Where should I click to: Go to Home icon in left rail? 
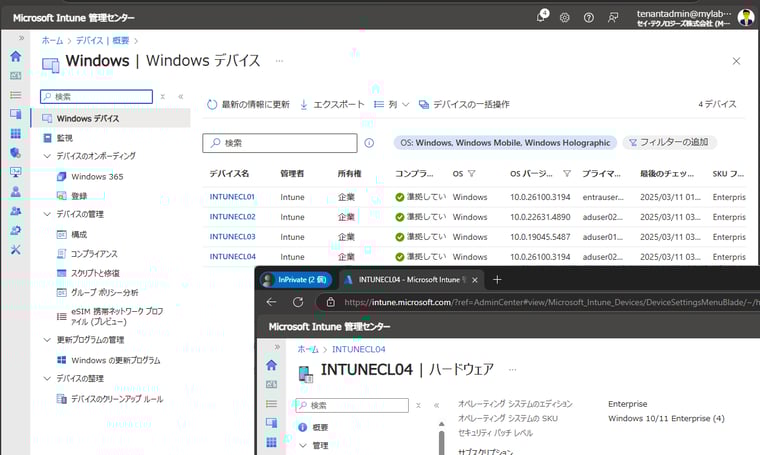[x=16, y=56]
